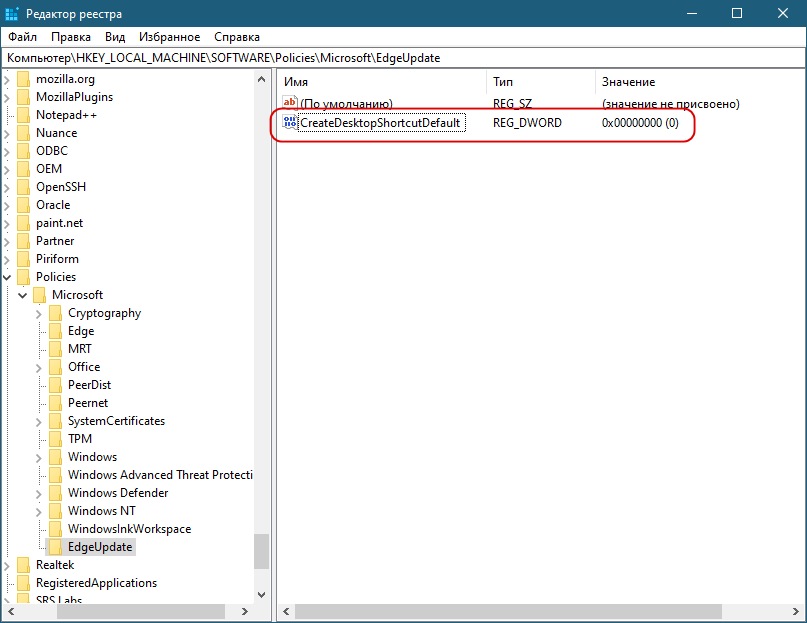The height and width of the screenshot is (623, 807).
Task: Click the REG_DWORD type cell
Action: coord(527,123)
